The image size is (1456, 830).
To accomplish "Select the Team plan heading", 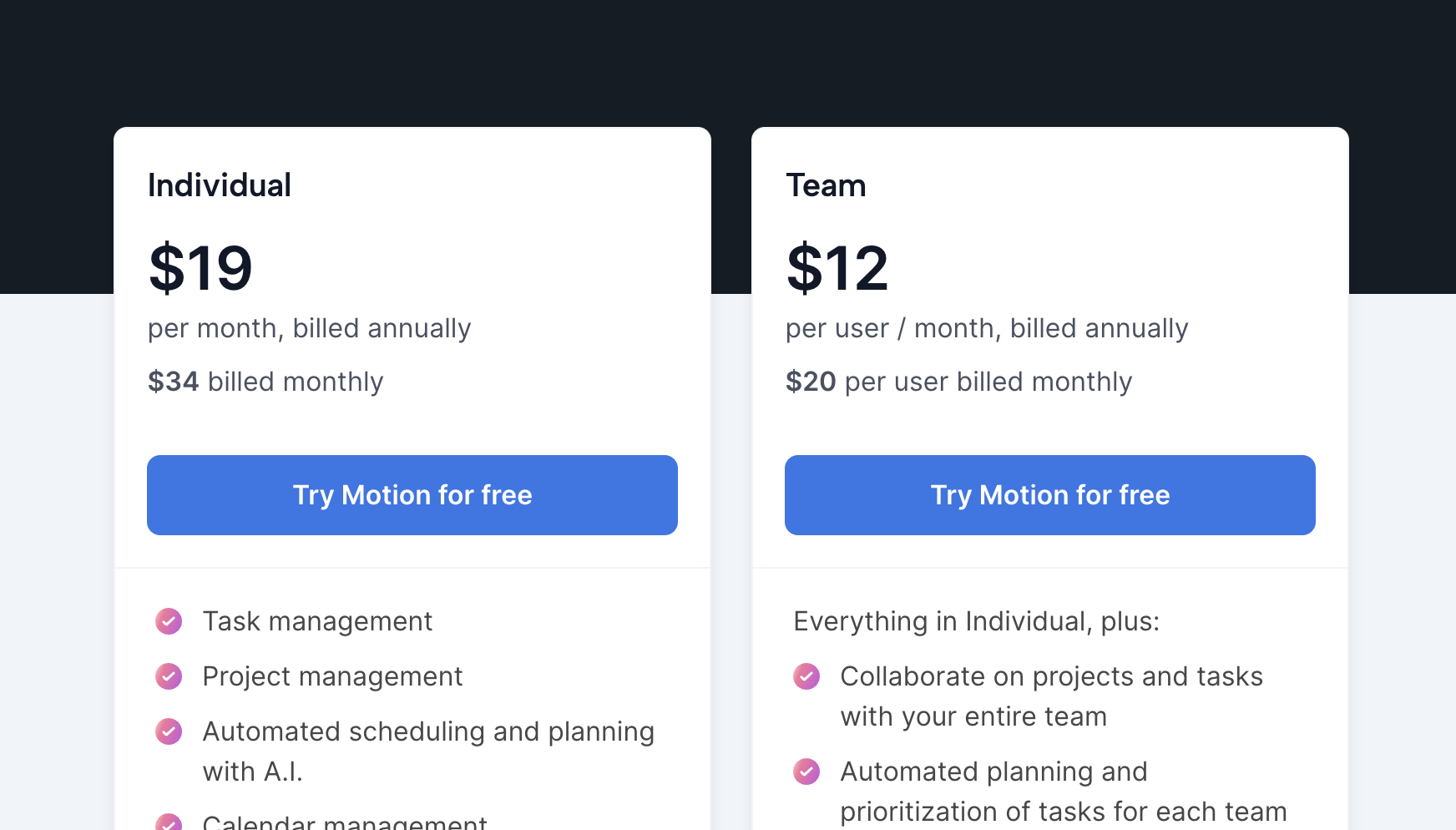I will click(x=826, y=185).
